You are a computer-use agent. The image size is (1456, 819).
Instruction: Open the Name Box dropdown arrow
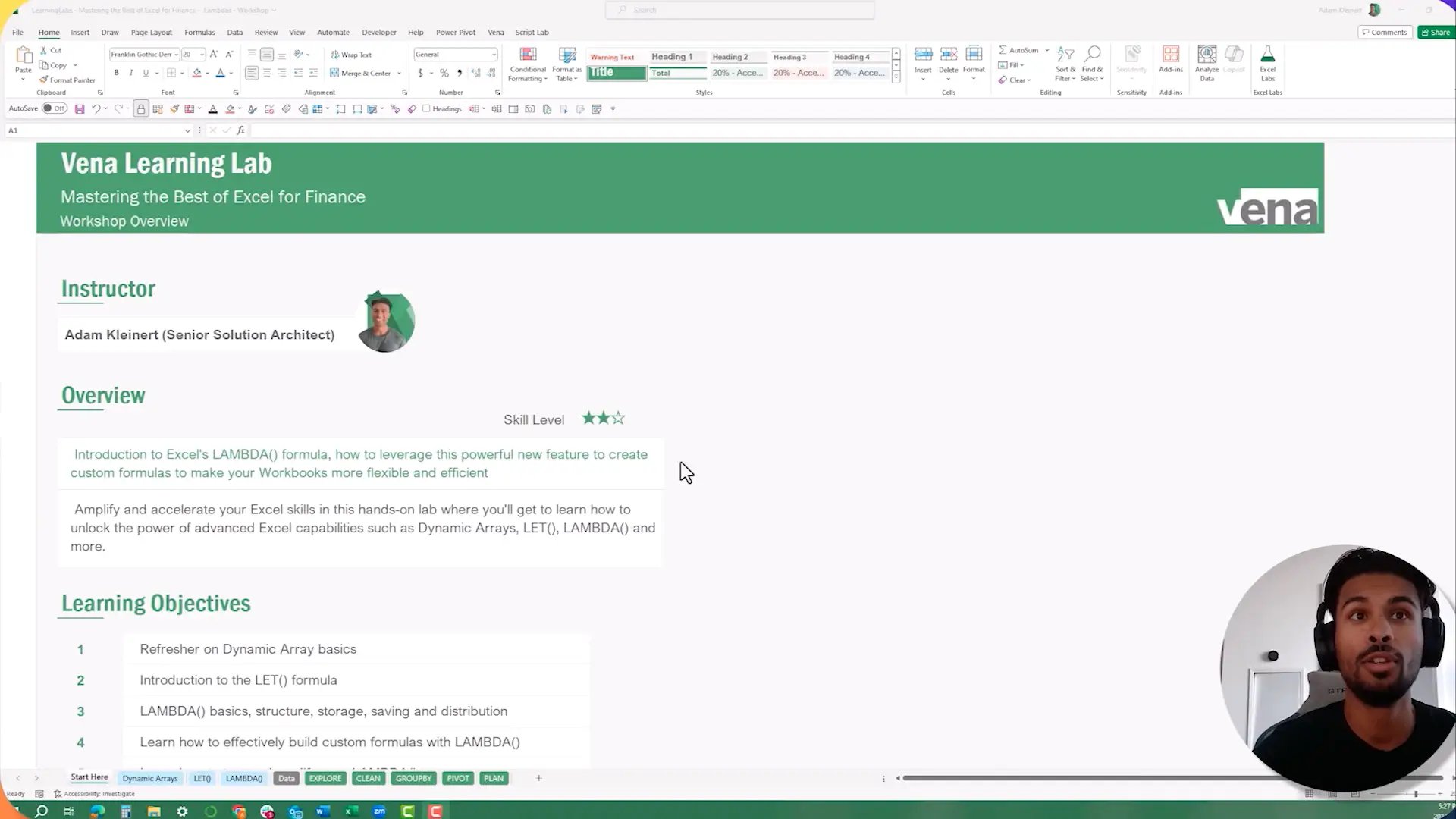pos(187,131)
